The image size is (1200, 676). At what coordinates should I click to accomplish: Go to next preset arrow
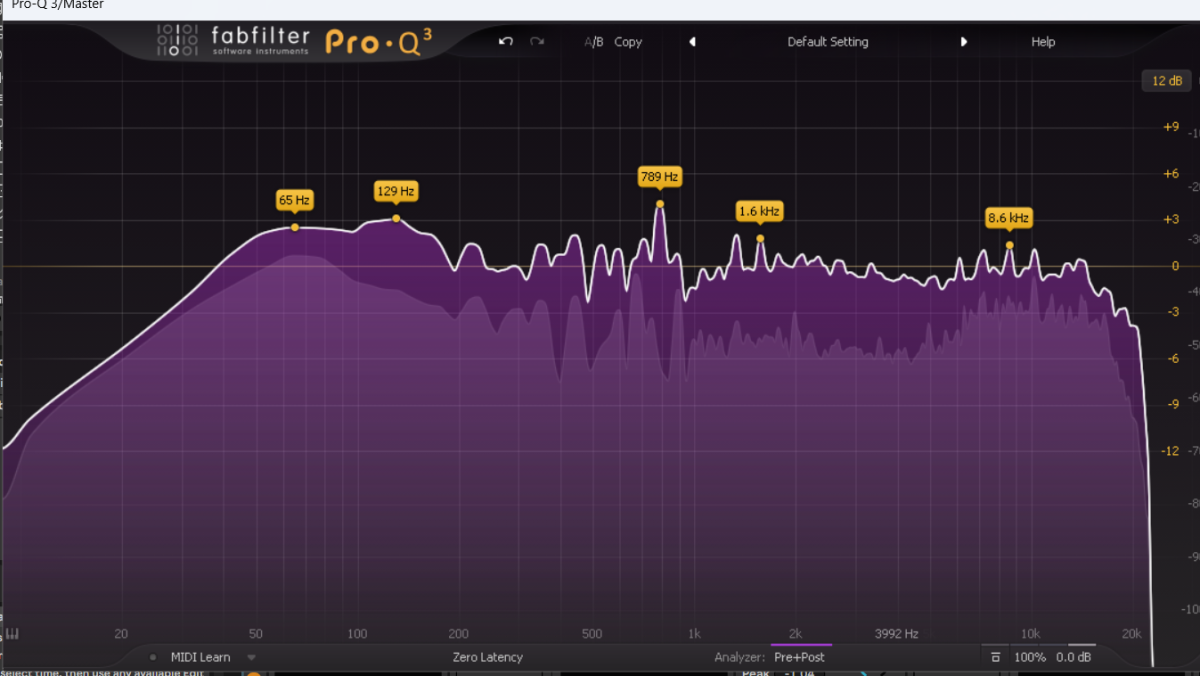click(x=964, y=42)
